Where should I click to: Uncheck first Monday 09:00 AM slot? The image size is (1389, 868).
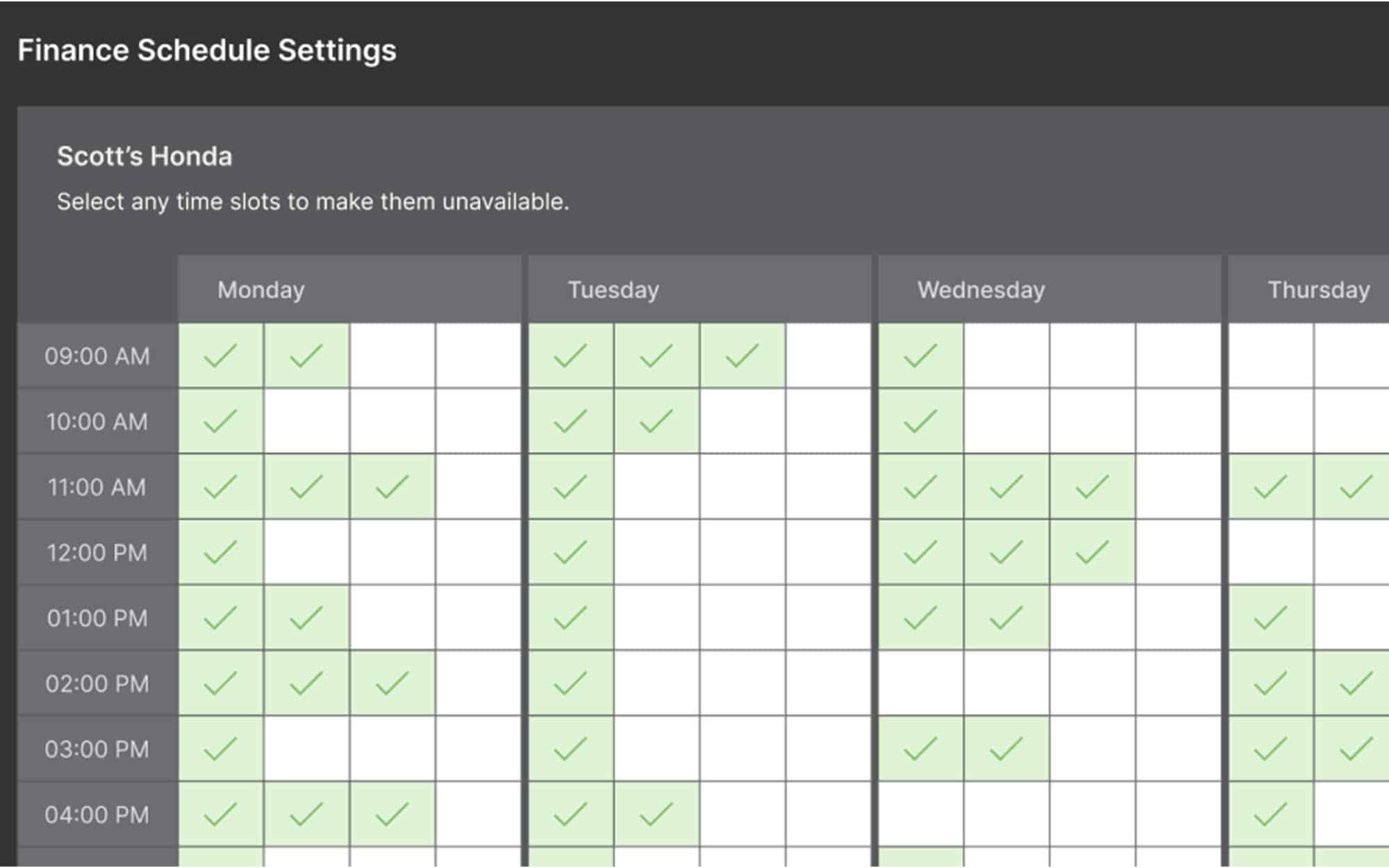point(221,356)
